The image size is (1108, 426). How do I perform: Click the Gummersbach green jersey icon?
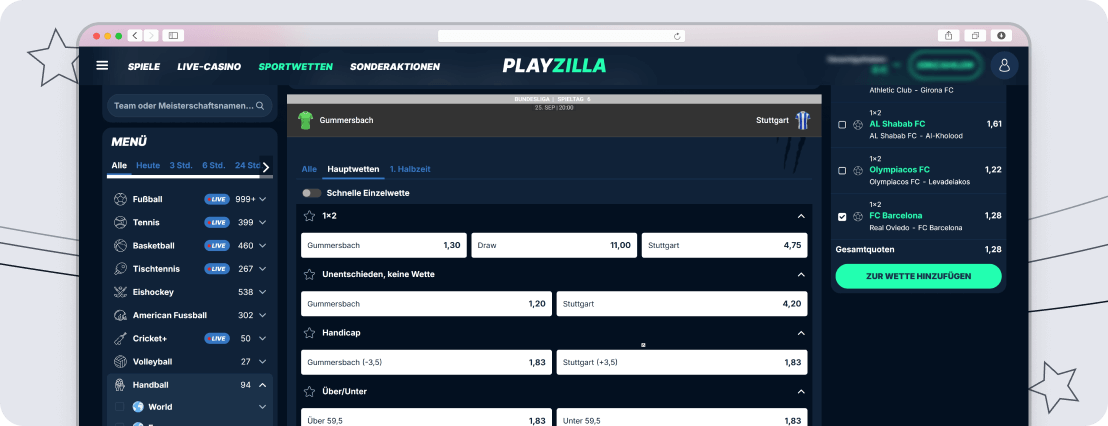click(x=305, y=120)
